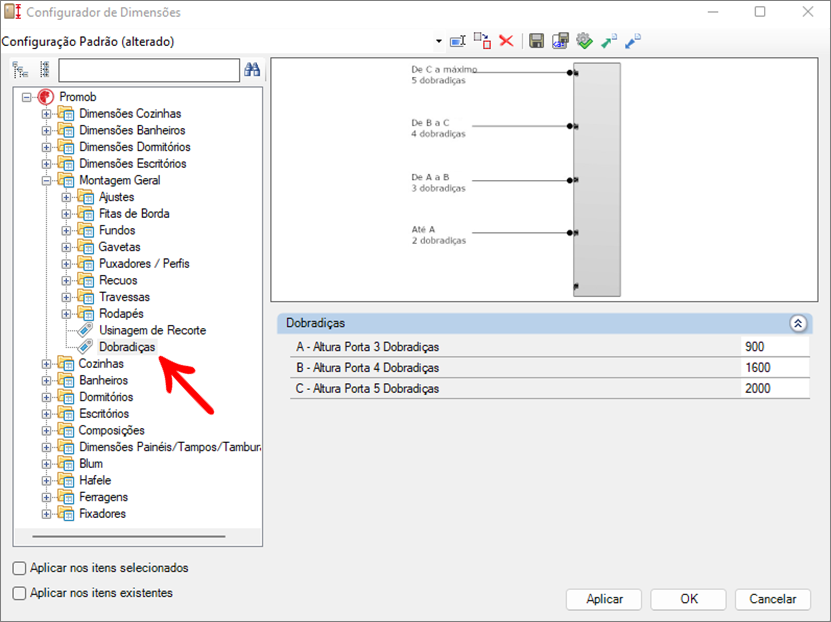Screen dimensions: 831x622
Task: Expand the Dimensões Banheiros node
Action: coord(47,131)
